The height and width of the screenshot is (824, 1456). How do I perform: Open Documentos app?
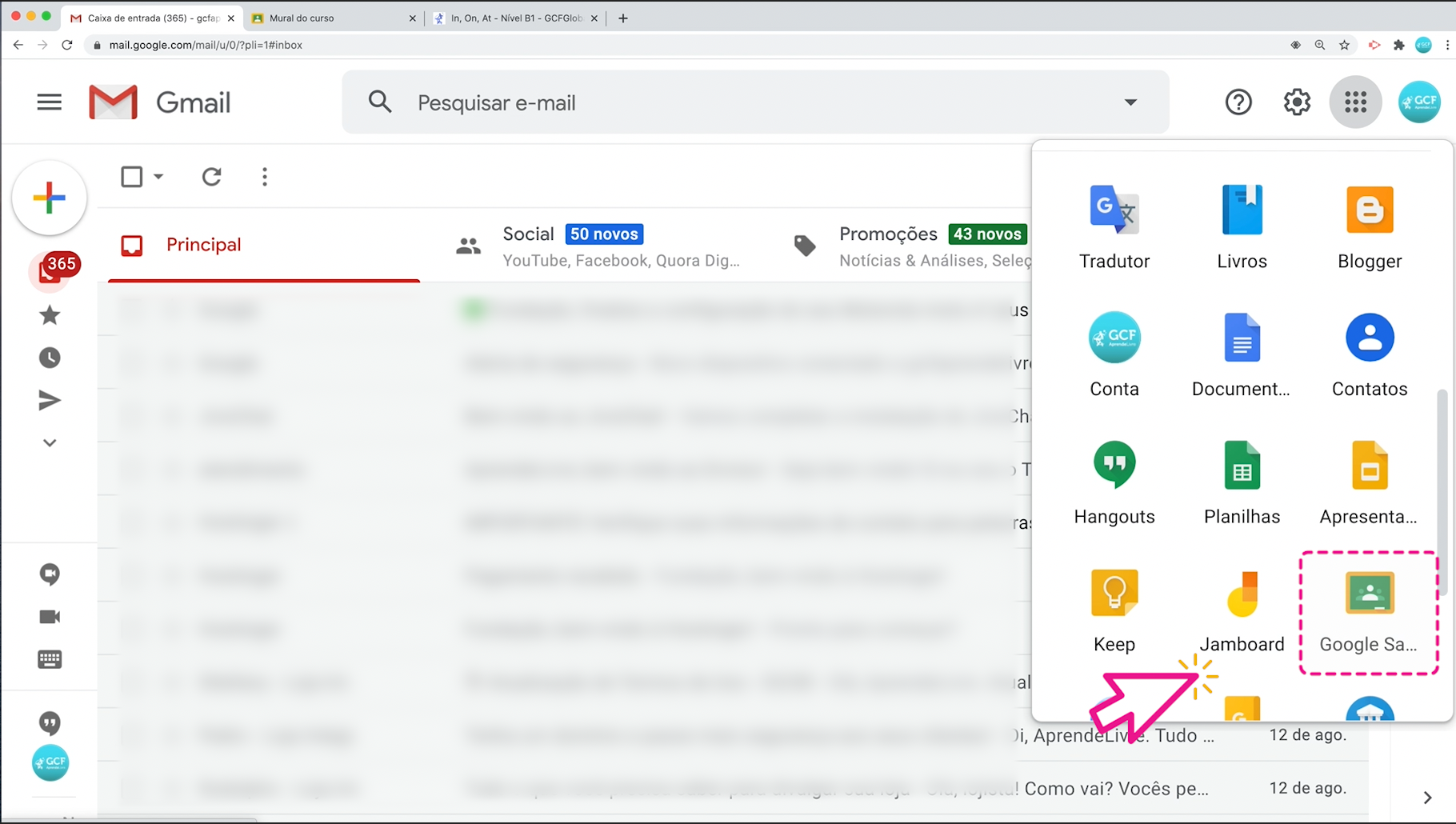coord(1242,355)
